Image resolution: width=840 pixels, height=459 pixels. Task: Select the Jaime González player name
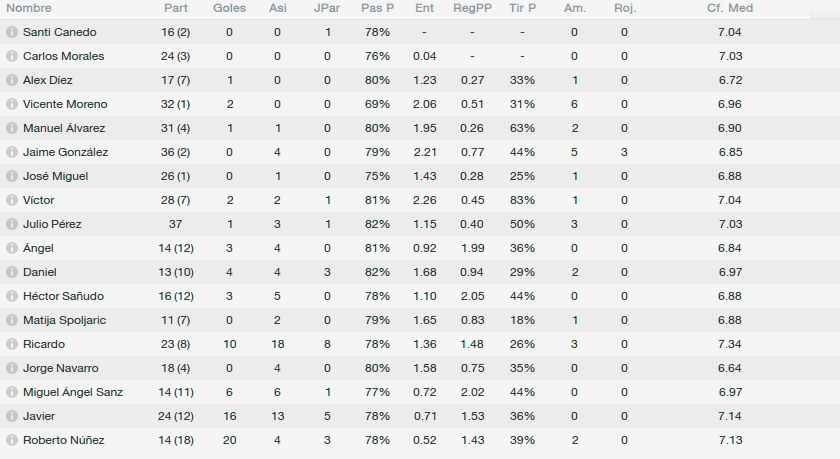pyautogui.click(x=65, y=152)
